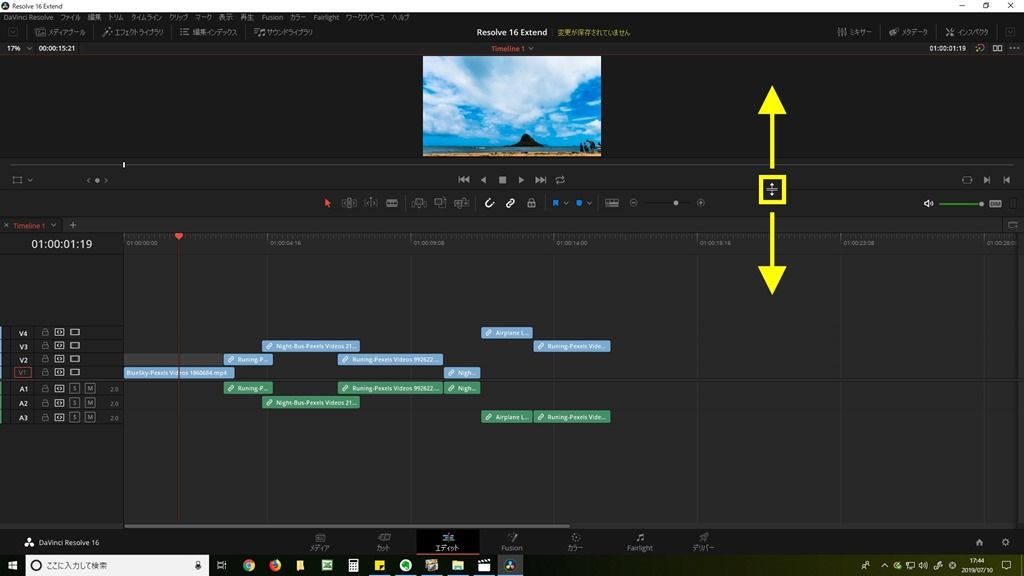The height and width of the screenshot is (576, 1024).
Task: Mute the A2 audio track
Action: pyautogui.click(x=90, y=403)
